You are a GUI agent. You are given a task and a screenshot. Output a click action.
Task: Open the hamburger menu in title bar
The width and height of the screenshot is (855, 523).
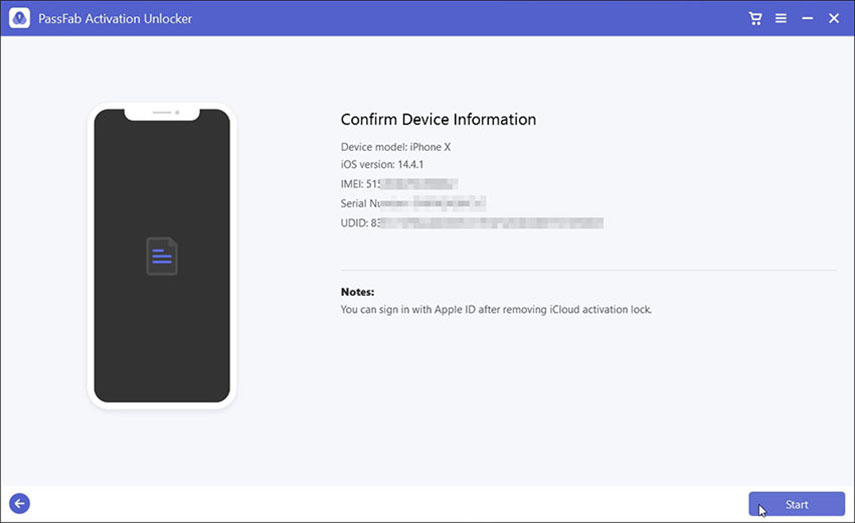[x=781, y=18]
